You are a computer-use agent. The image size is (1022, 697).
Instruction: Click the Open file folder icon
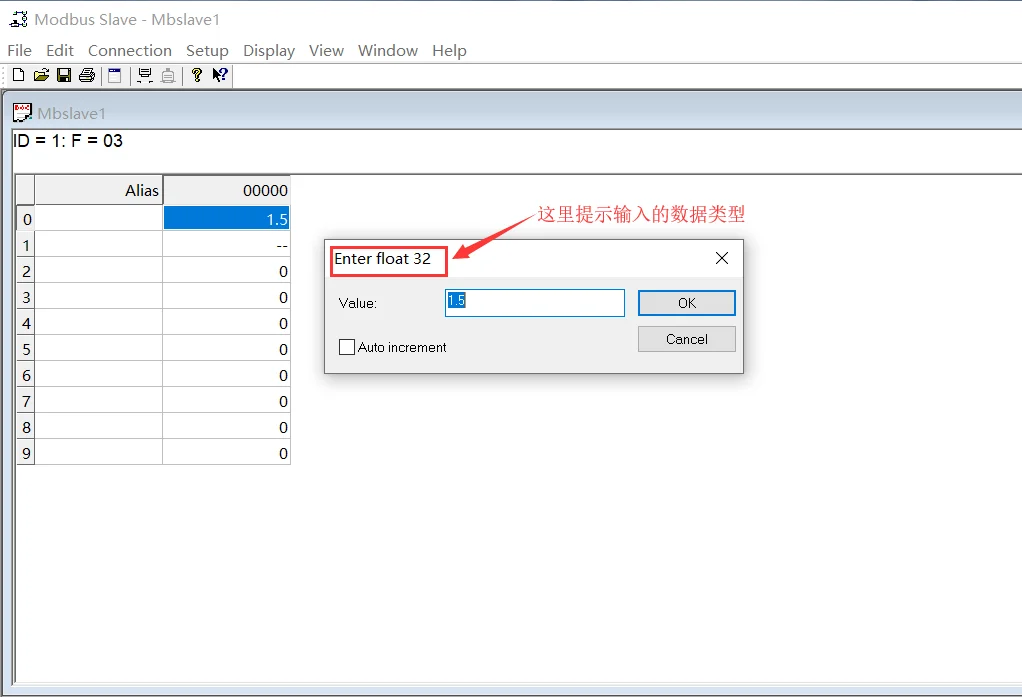(41, 75)
